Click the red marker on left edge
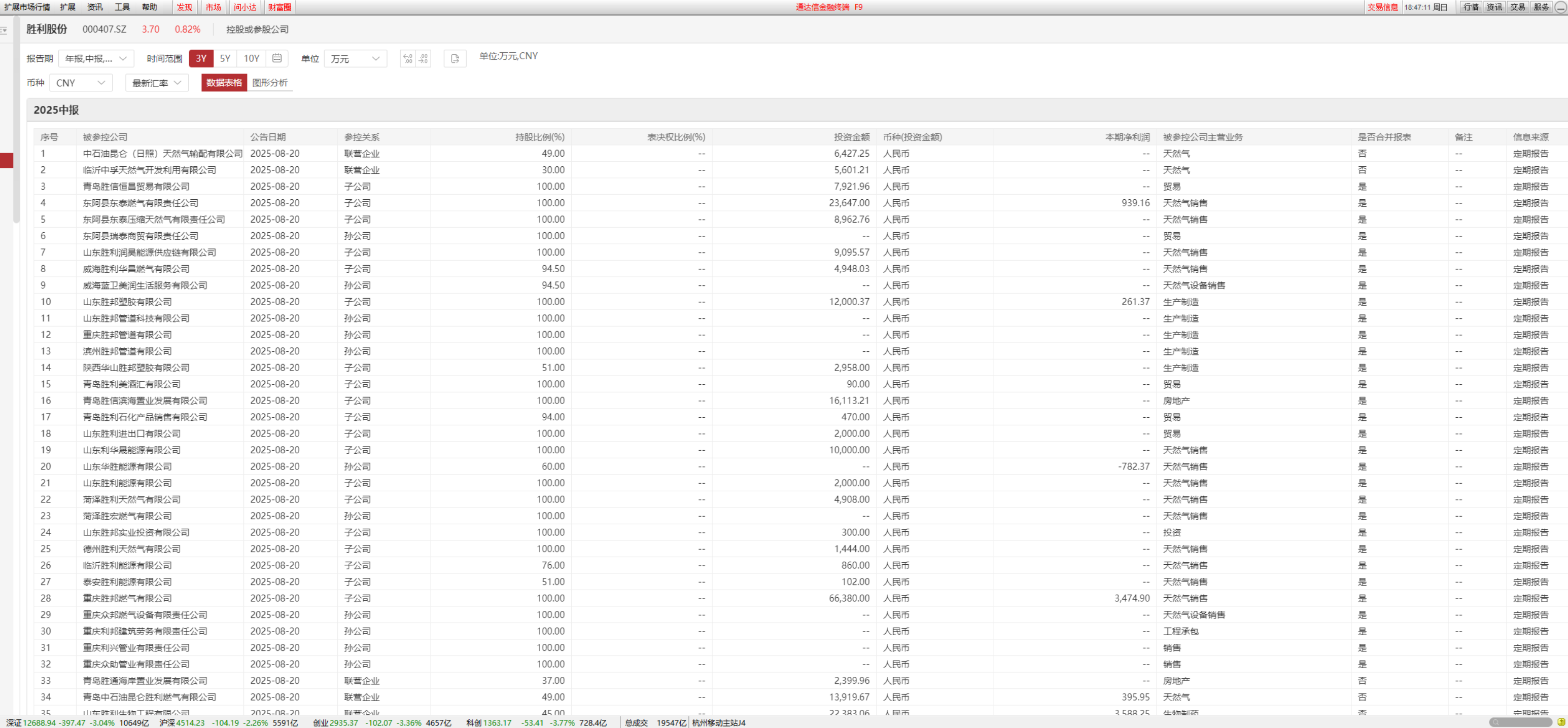 click(x=6, y=161)
